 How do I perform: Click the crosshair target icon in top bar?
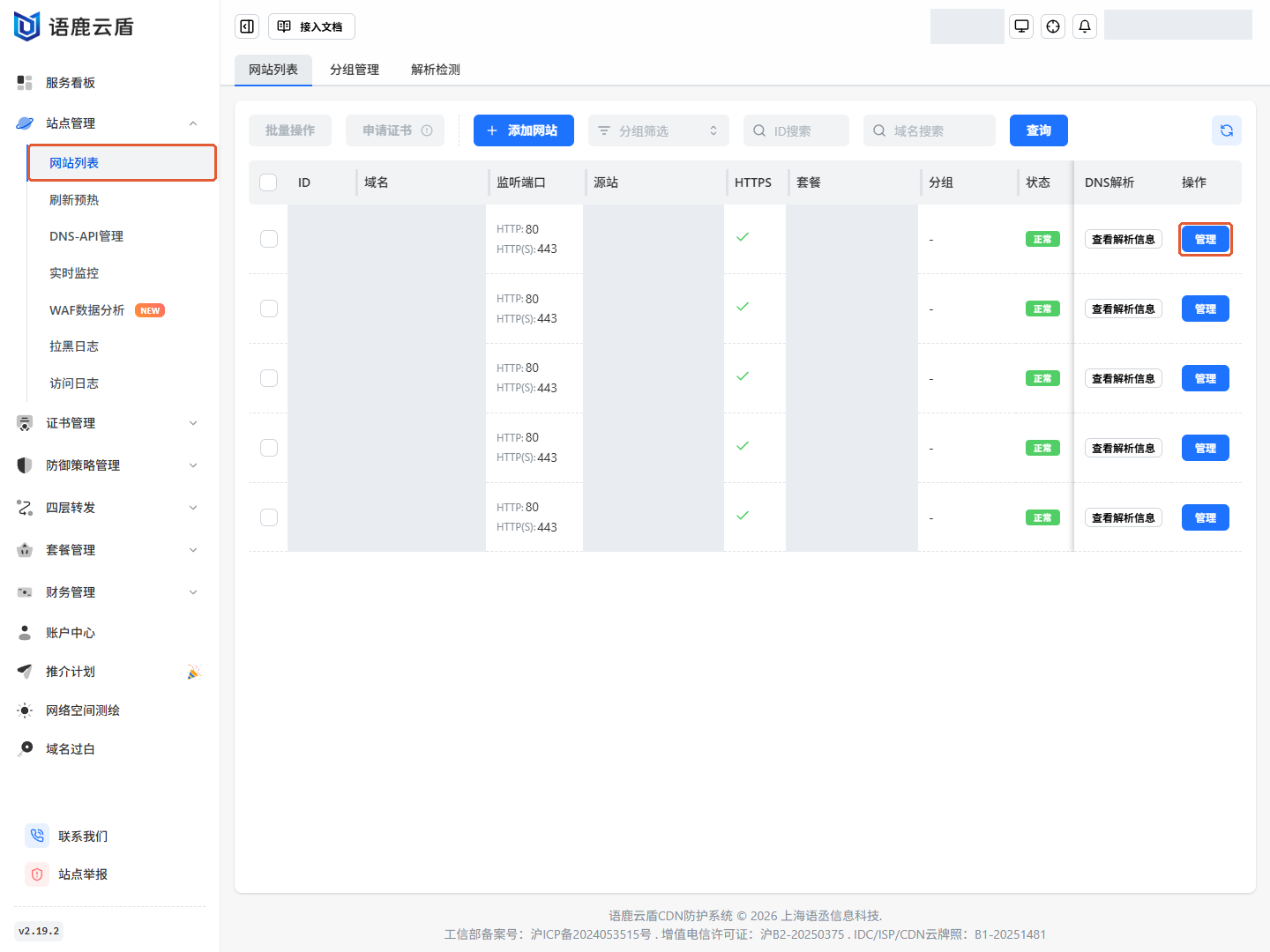[1053, 26]
